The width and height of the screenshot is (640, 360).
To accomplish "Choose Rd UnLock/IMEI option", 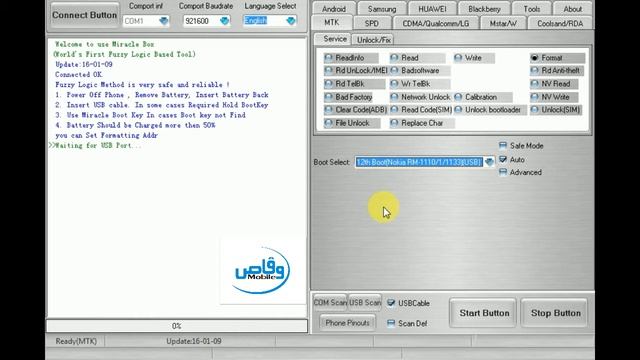I will pyautogui.click(x=355, y=71).
